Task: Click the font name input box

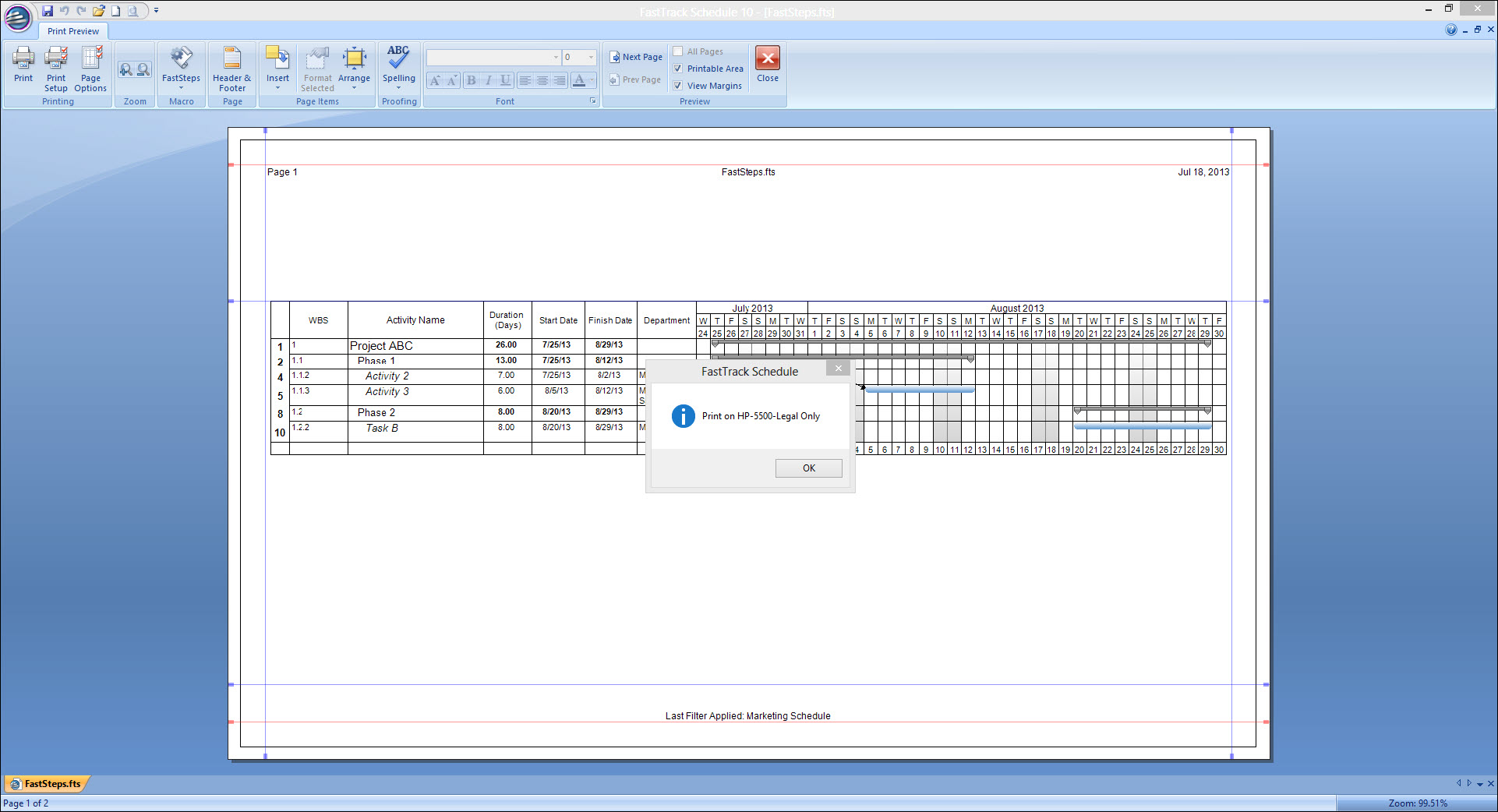Action: pyautogui.click(x=489, y=58)
